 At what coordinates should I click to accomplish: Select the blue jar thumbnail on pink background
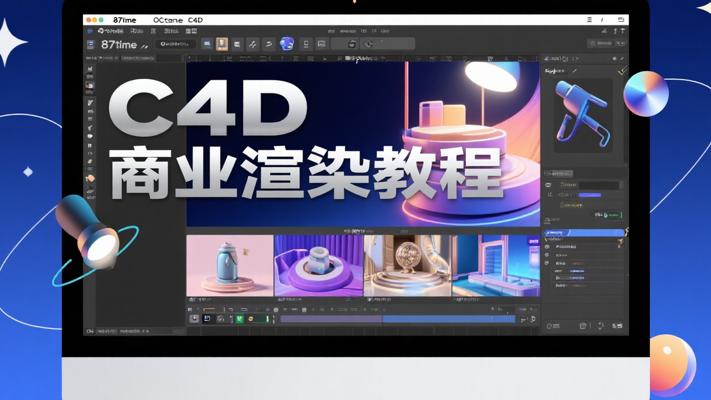coord(230,265)
